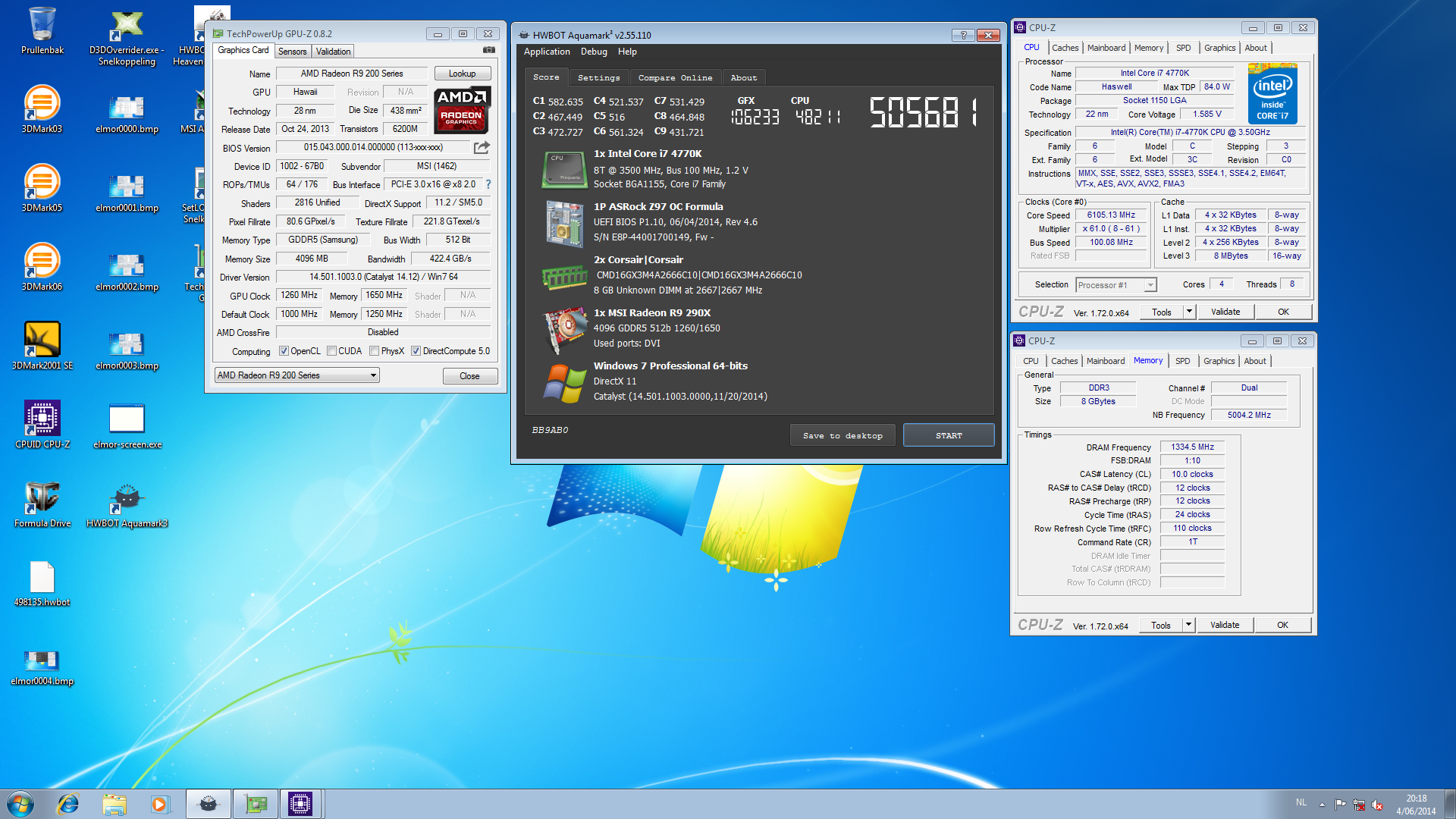Open SPD tab in bottom CPU-Z window
The height and width of the screenshot is (819, 1456).
click(x=1182, y=361)
